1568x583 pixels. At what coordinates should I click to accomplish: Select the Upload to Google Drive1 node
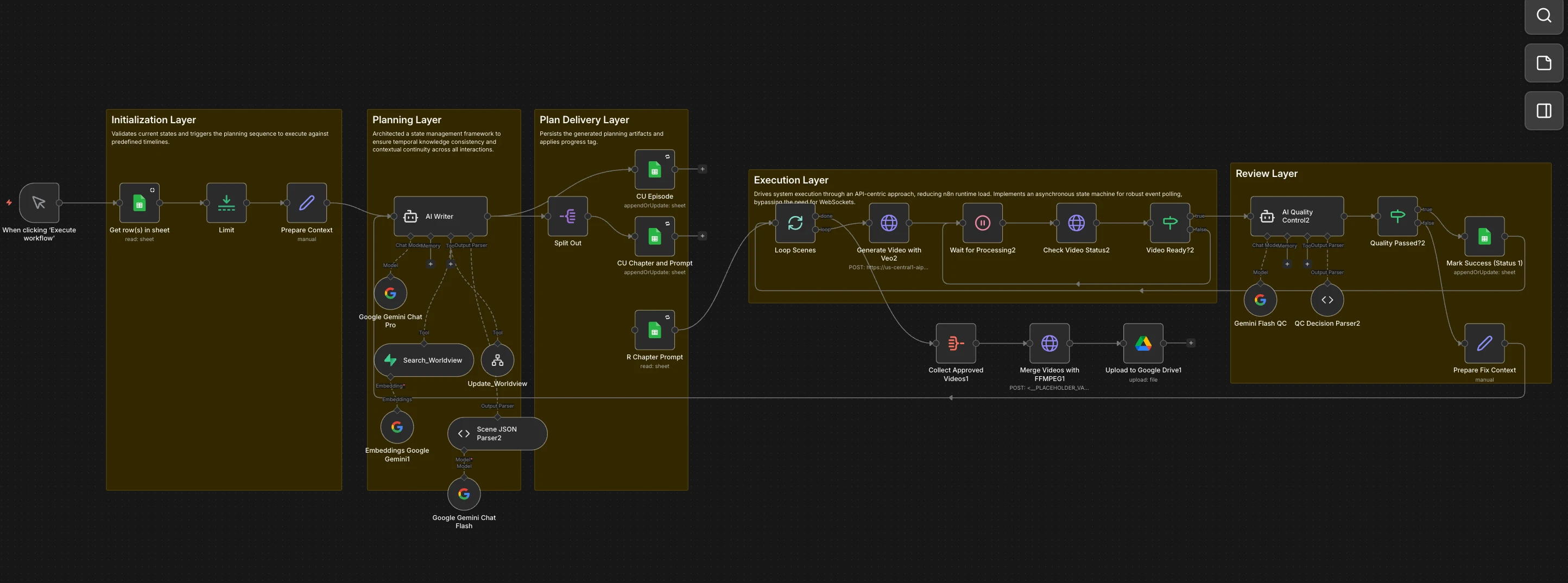pyautogui.click(x=1143, y=343)
